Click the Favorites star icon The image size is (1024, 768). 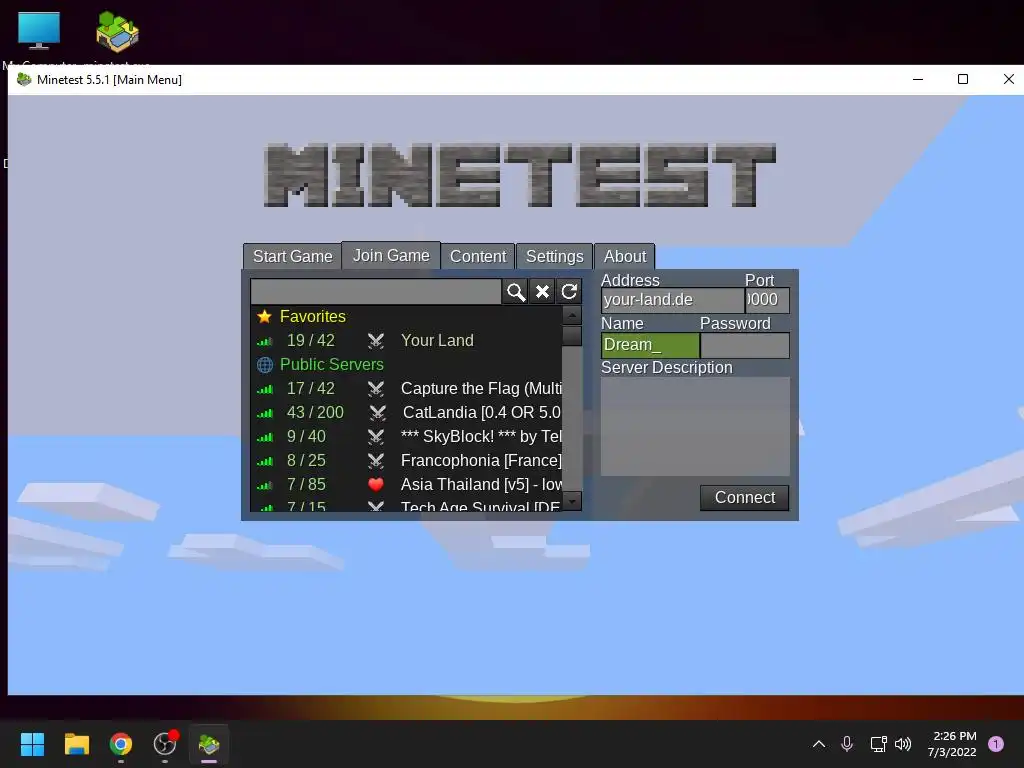click(x=264, y=317)
